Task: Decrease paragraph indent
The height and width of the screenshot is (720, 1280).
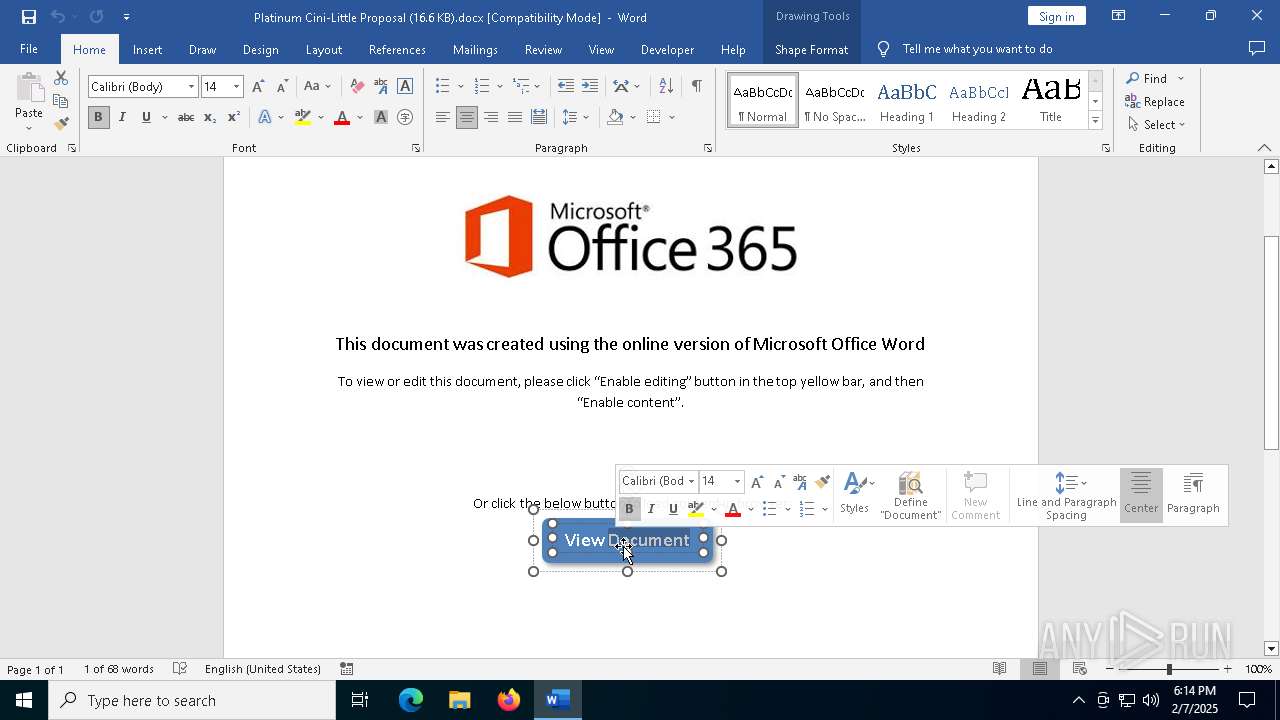Action: click(566, 87)
